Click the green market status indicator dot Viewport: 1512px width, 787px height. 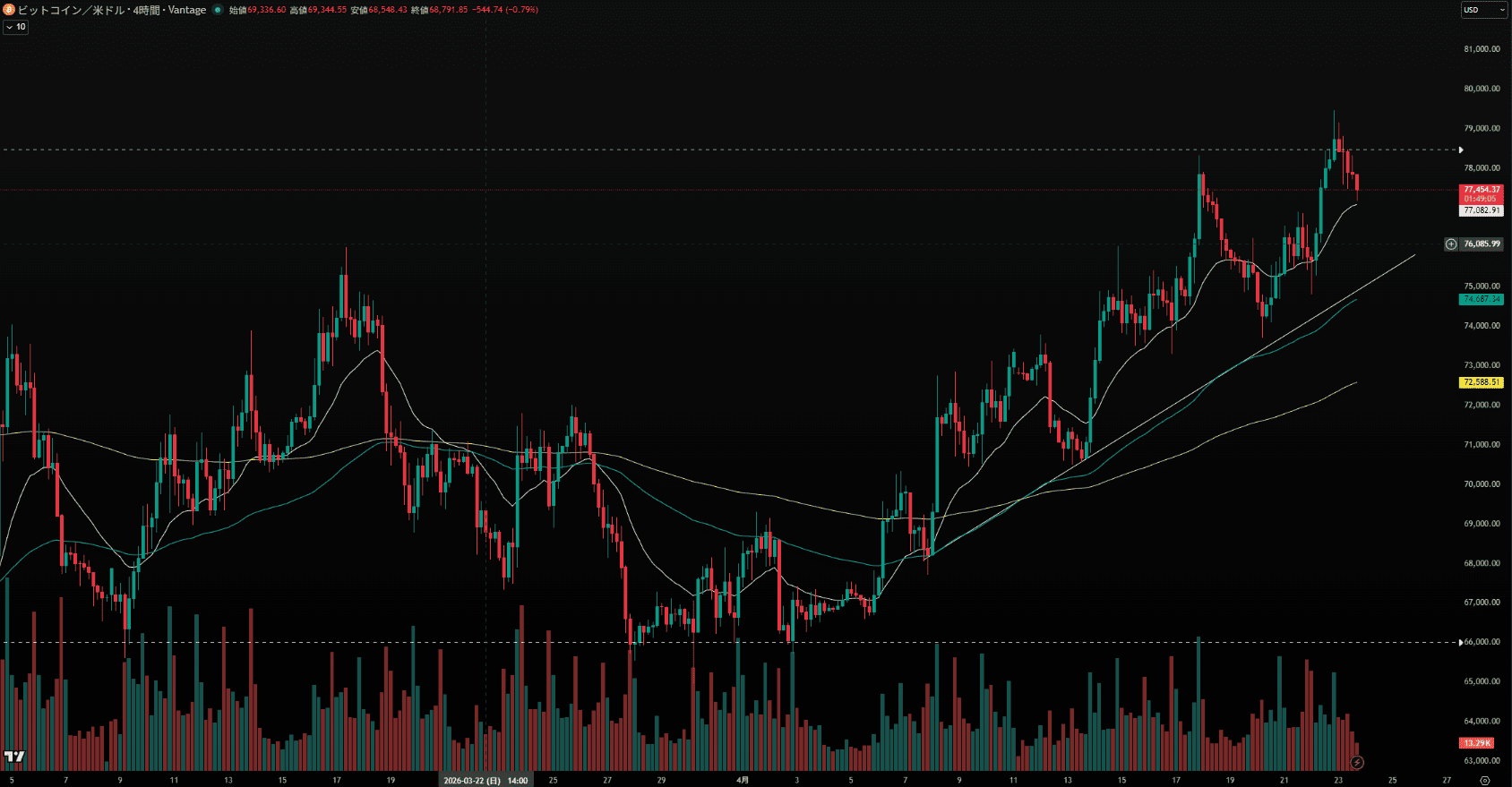click(218, 10)
